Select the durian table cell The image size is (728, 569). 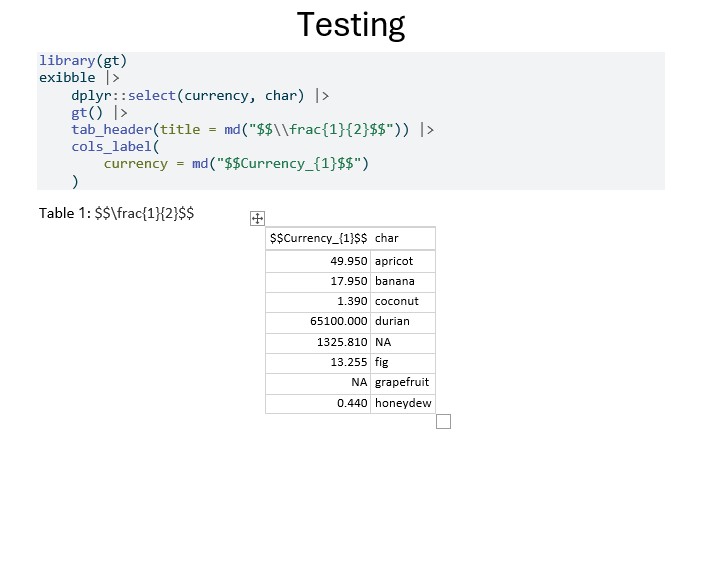click(403, 321)
